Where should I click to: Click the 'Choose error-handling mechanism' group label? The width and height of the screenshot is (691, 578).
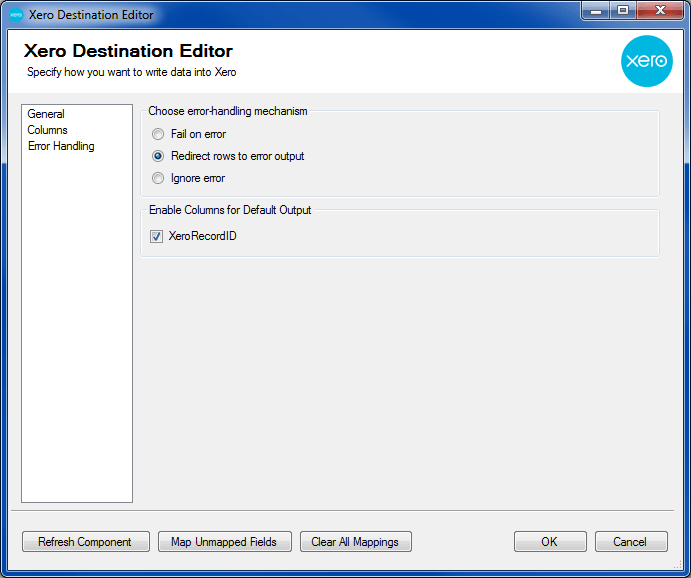228,111
